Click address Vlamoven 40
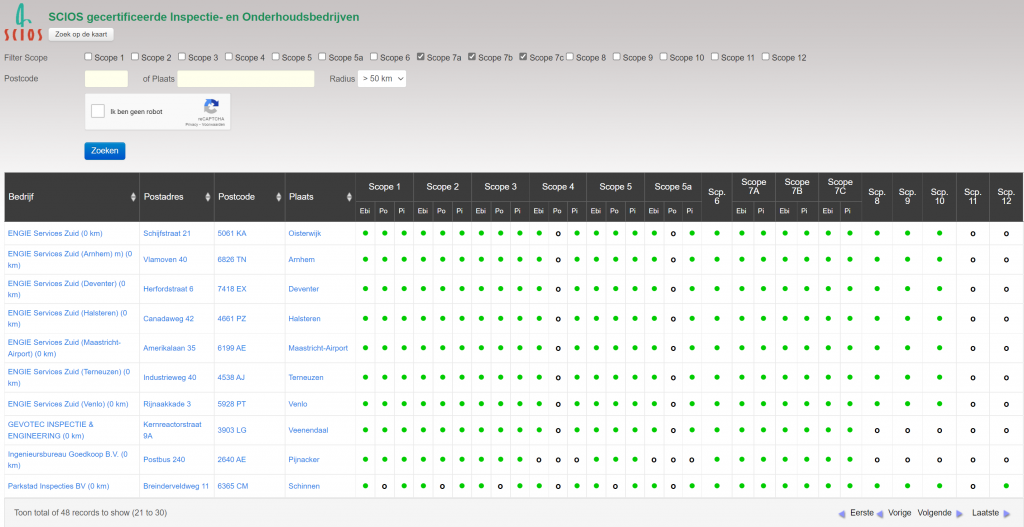The height and width of the screenshot is (527, 1024). point(165,259)
